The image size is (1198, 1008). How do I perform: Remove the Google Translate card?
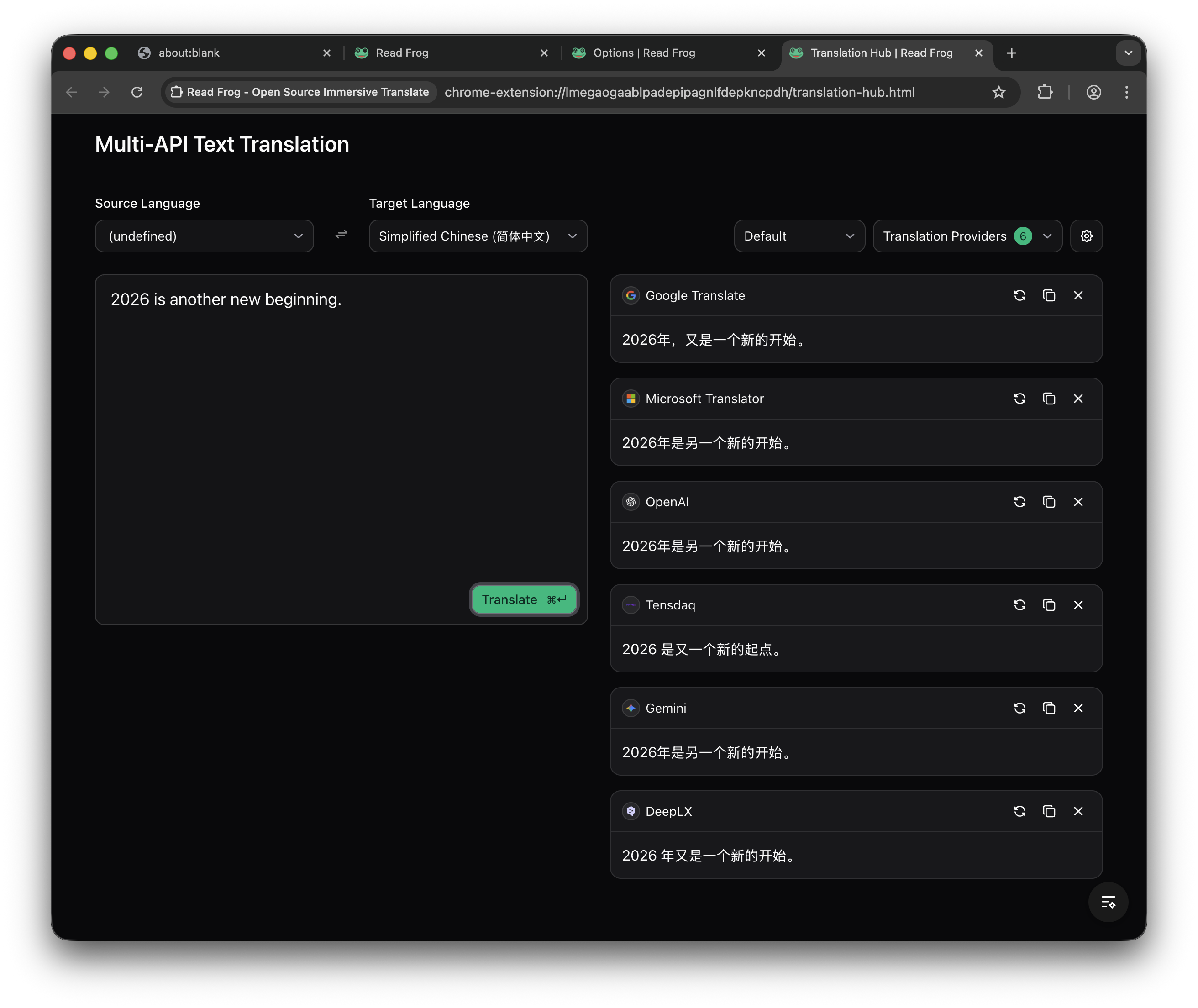point(1078,295)
